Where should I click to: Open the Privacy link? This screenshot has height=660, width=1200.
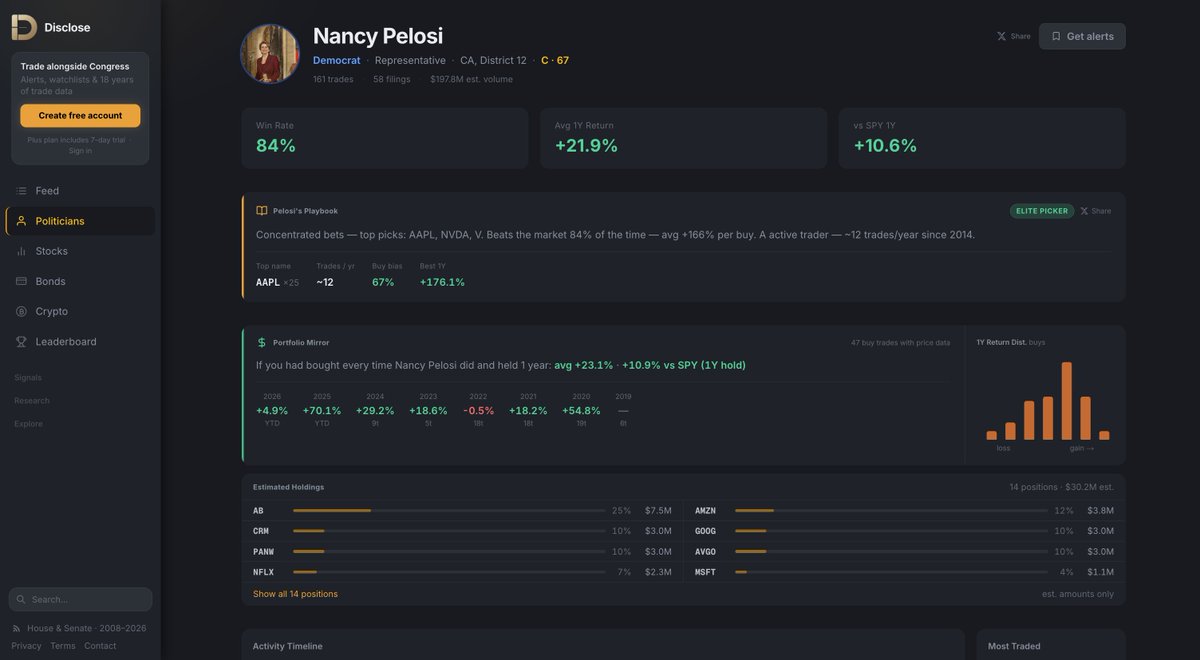pos(26,646)
